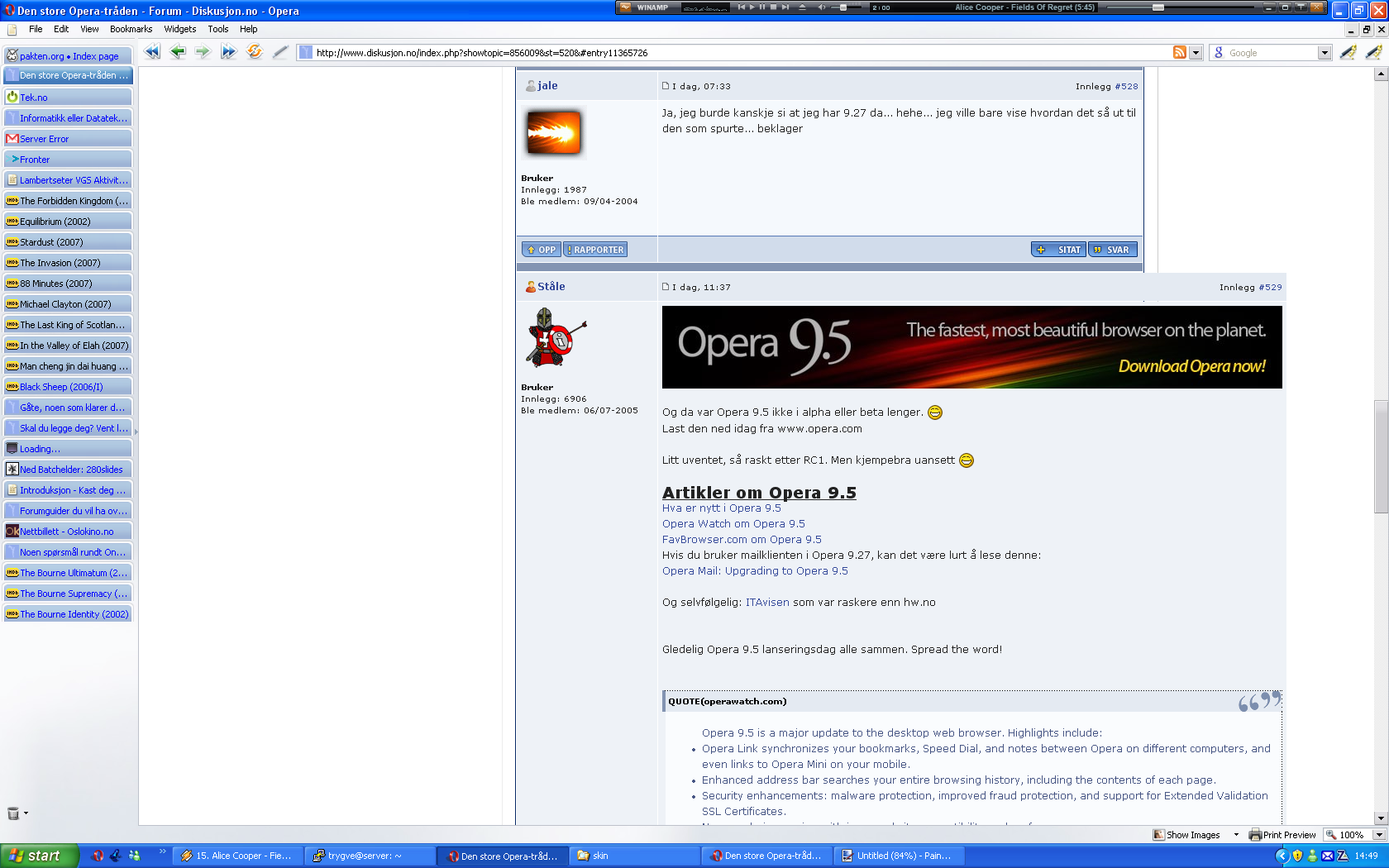Stop Winamp playback
Viewport: 1389px width, 868px height.
point(773,7)
